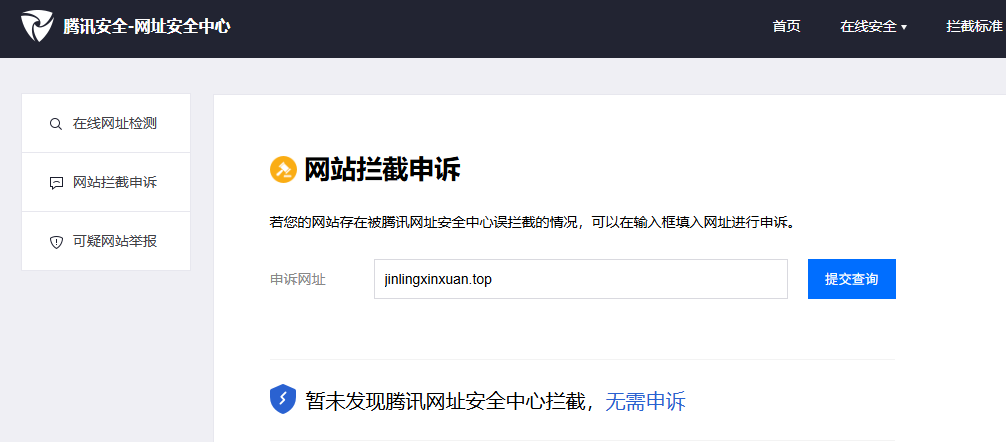Expand the 在线安全 dropdown menu

(x=873, y=27)
